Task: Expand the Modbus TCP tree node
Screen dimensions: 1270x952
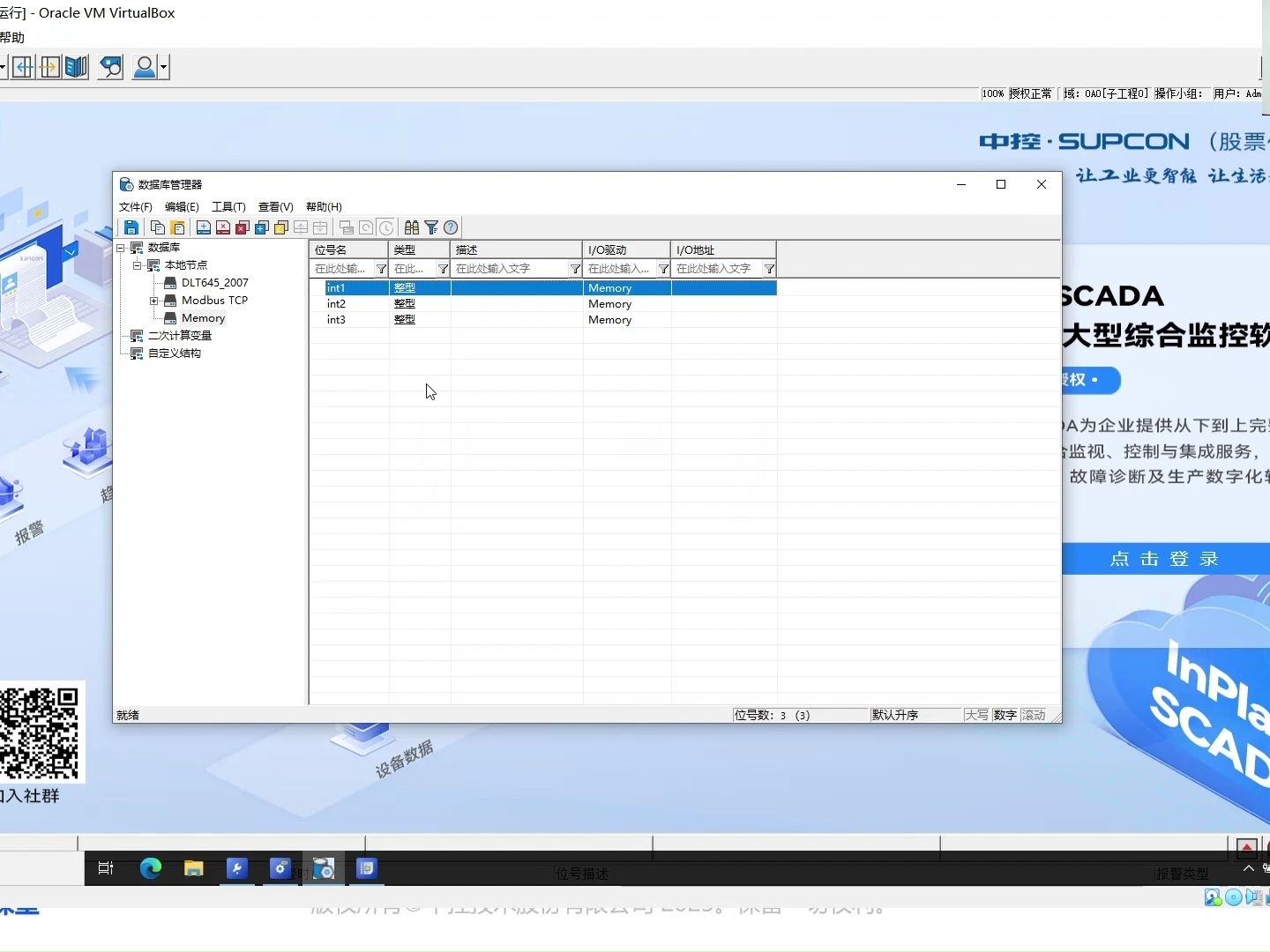Action: [x=154, y=301]
